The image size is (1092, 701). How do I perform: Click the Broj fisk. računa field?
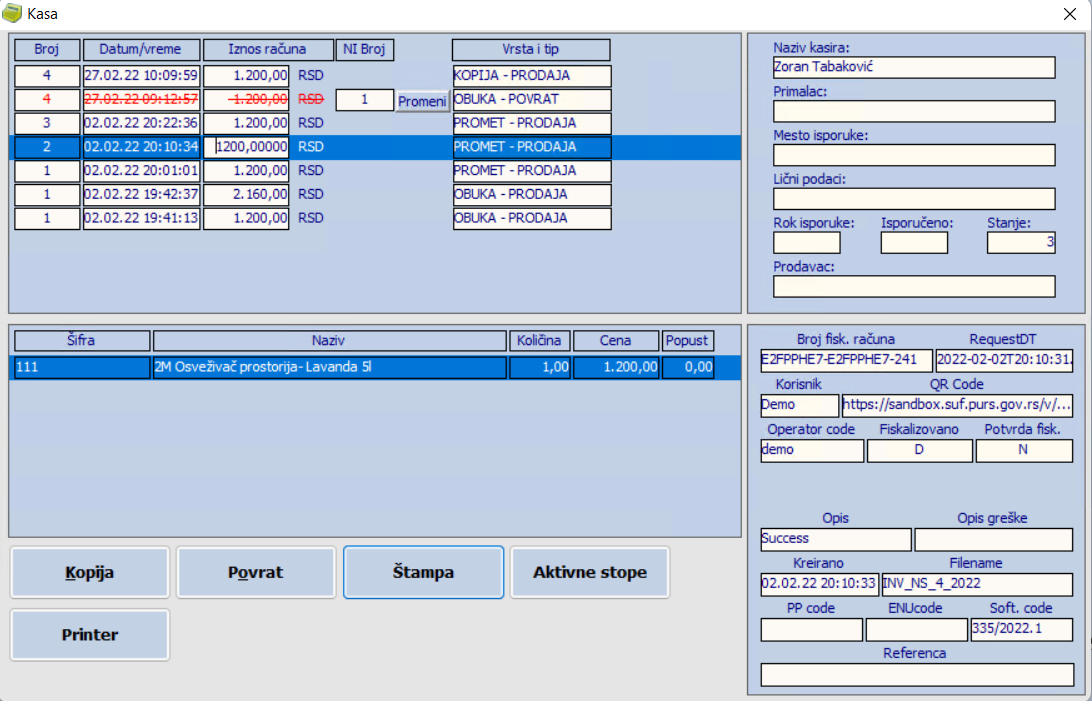pyautogui.click(x=846, y=360)
